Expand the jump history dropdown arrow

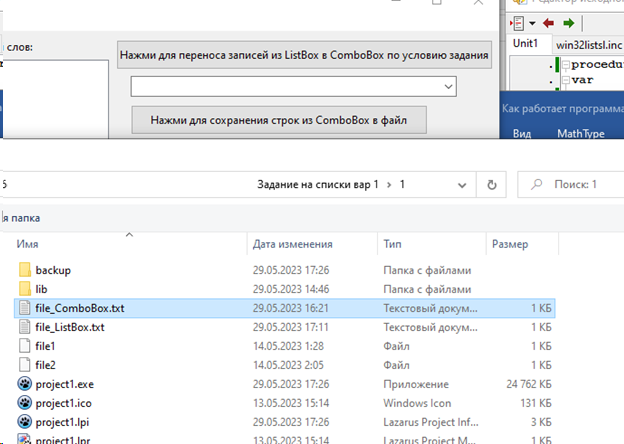tap(532, 23)
